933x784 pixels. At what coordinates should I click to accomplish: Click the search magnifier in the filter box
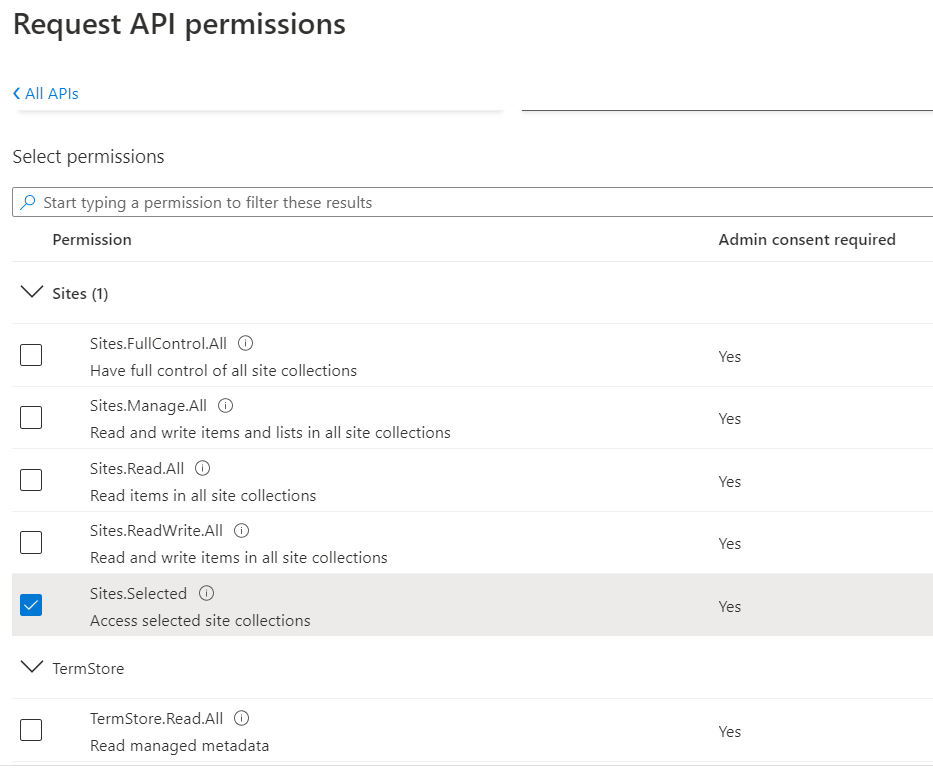point(28,202)
